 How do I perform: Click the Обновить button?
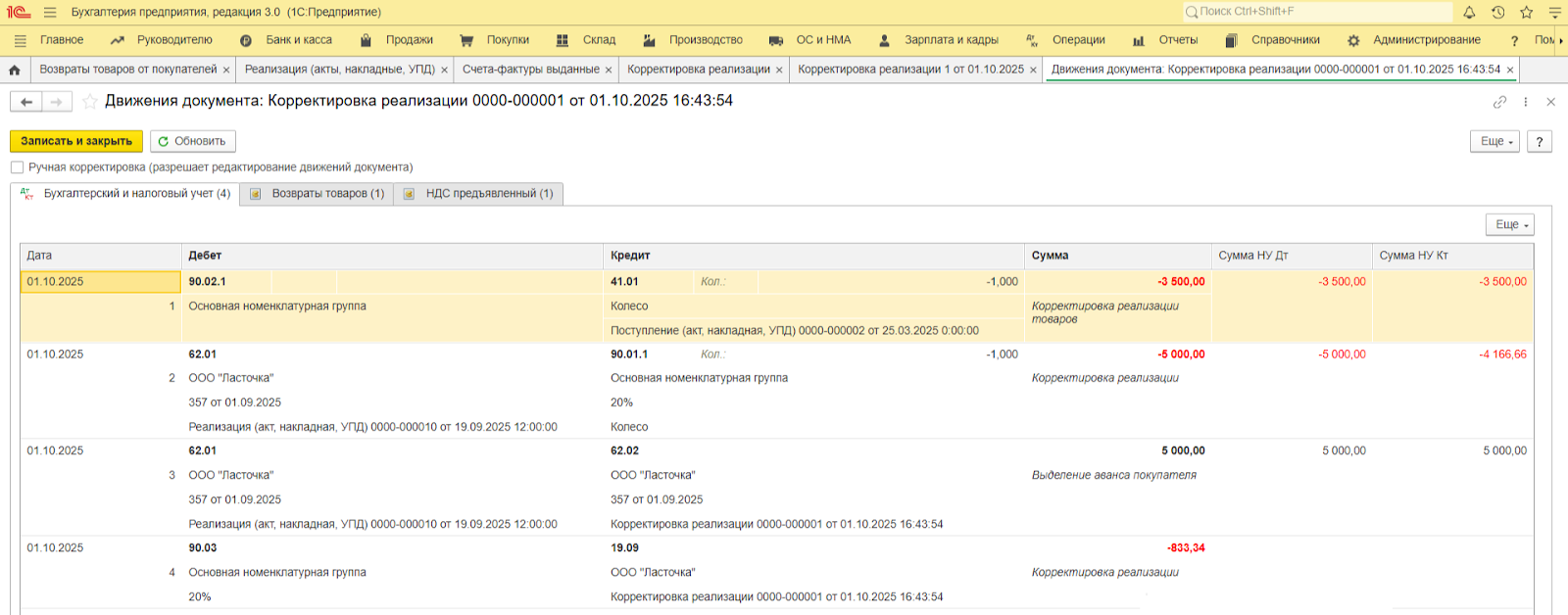coord(193,141)
